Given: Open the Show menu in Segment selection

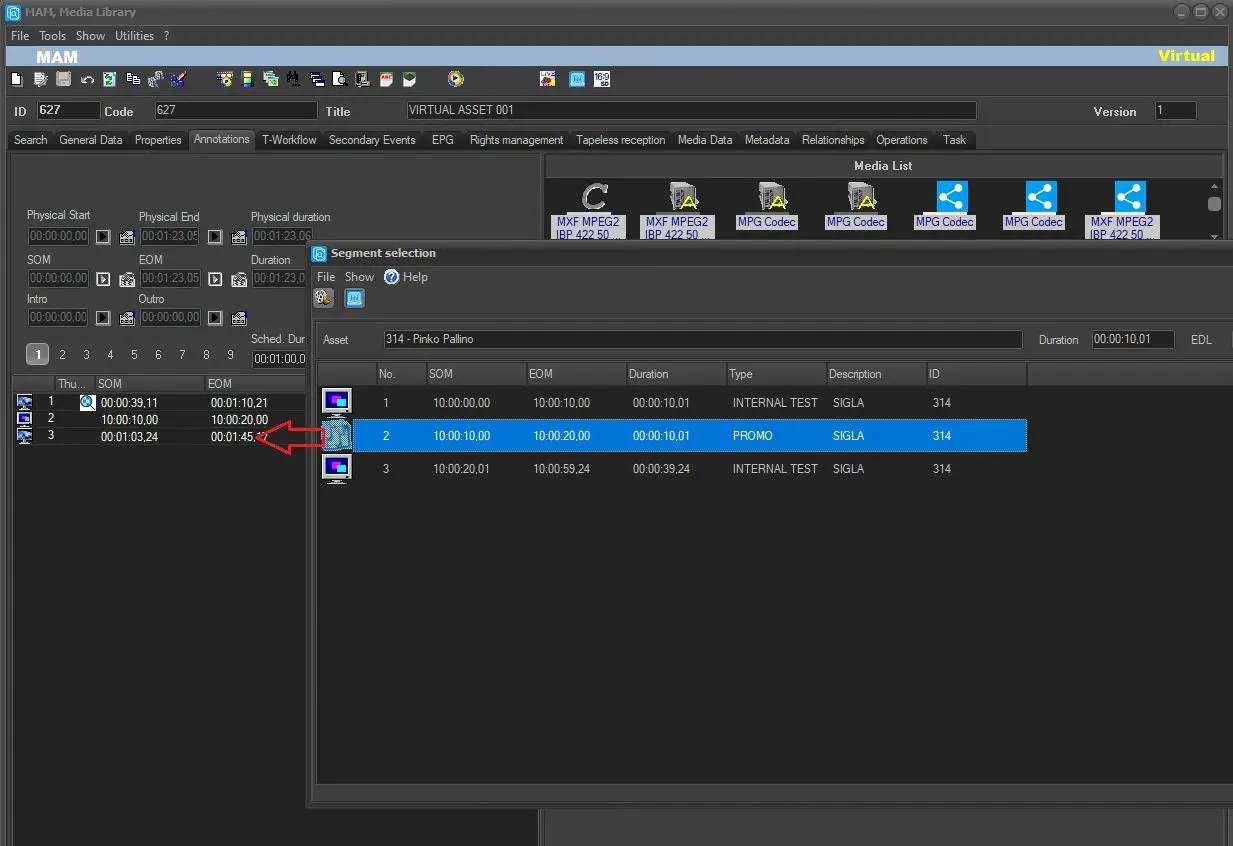Looking at the screenshot, I should click(x=359, y=277).
